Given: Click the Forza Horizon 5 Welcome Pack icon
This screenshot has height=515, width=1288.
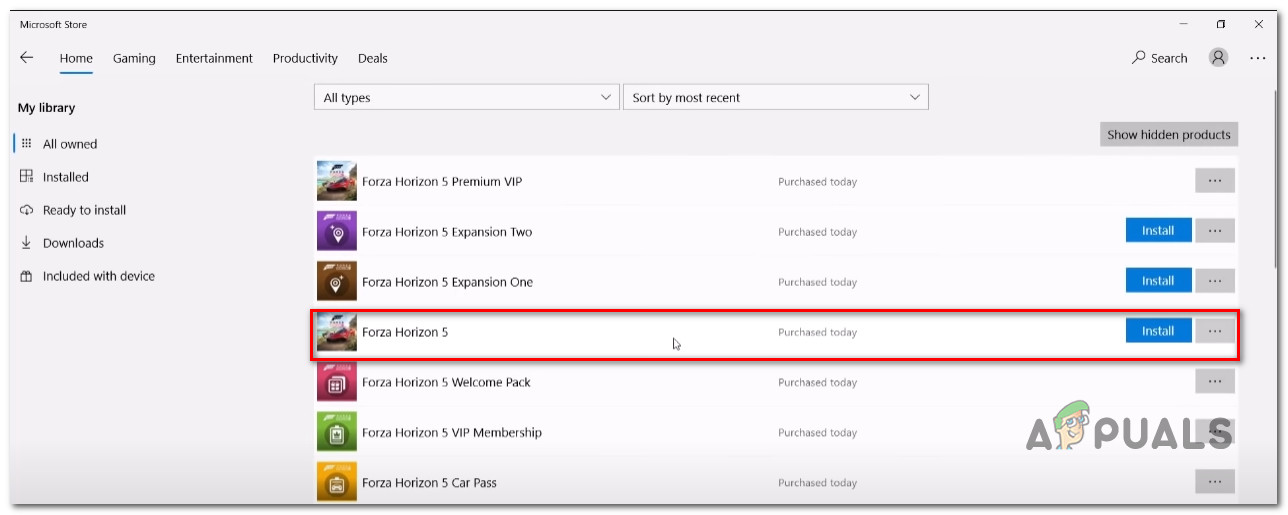Looking at the screenshot, I should (336, 382).
